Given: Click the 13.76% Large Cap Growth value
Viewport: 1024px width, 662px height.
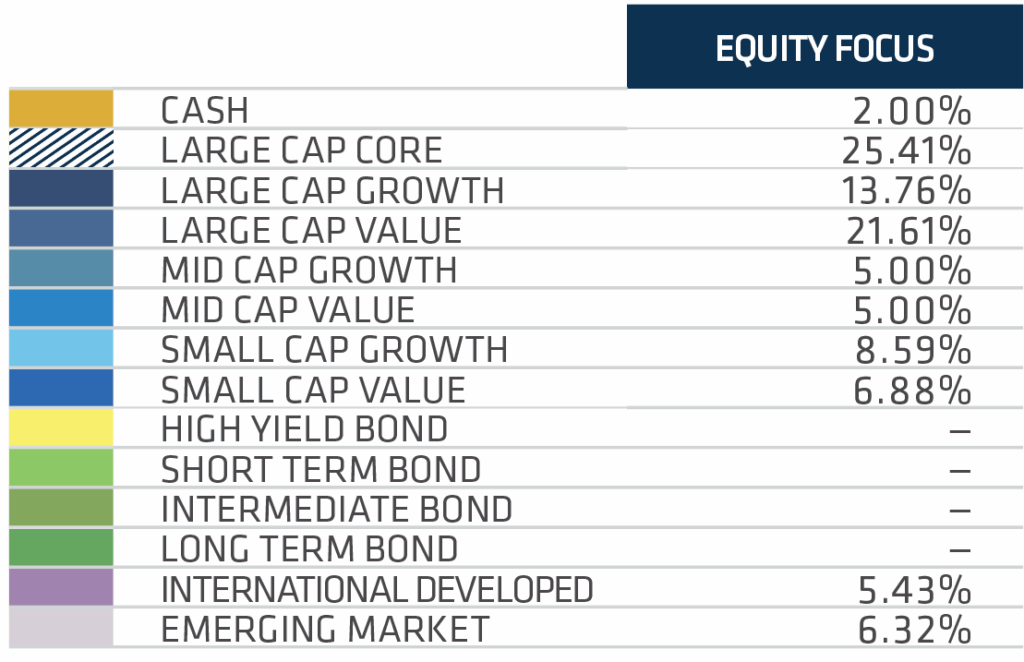Looking at the screenshot, I should click(908, 191).
